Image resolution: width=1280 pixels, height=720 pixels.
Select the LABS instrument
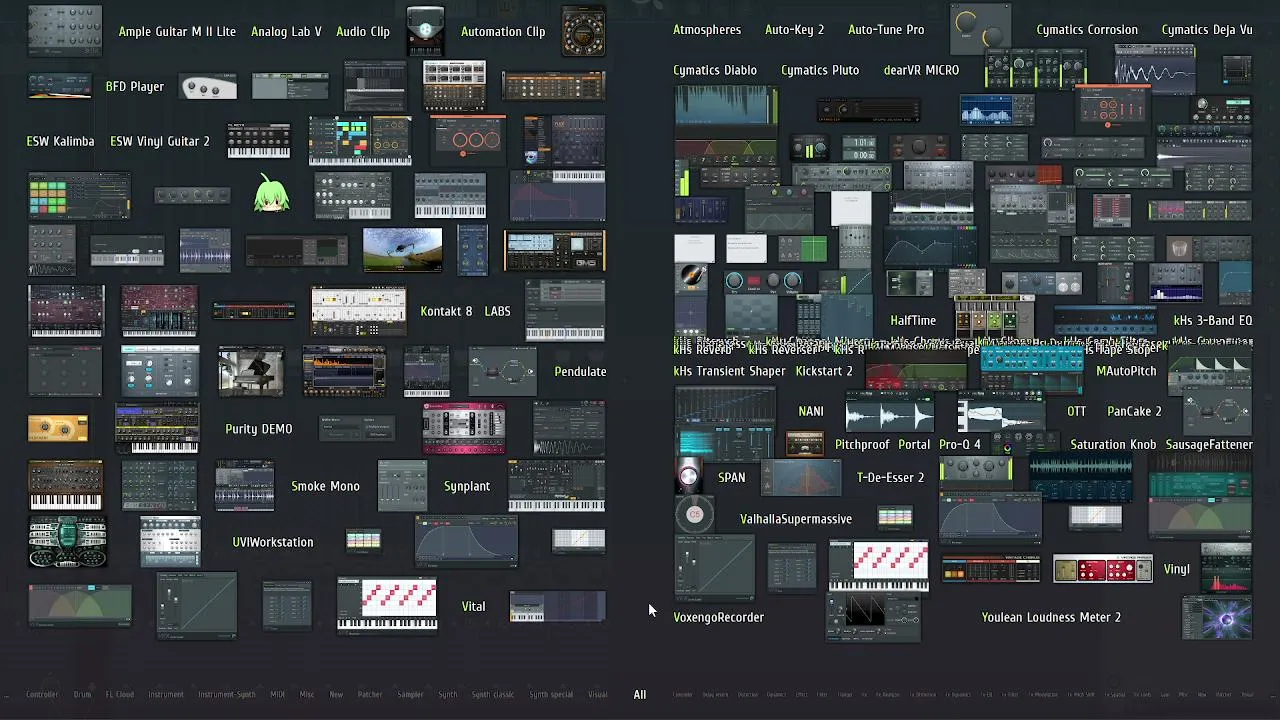coord(498,311)
